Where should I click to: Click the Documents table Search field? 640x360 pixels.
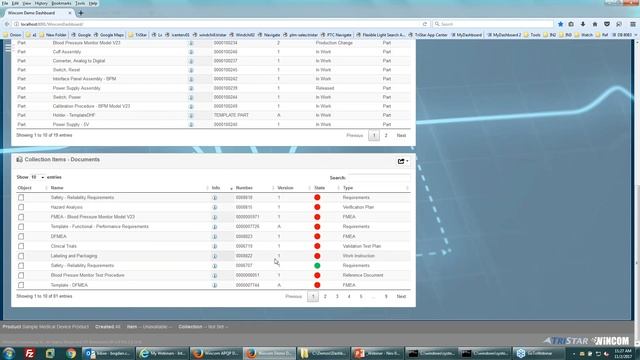pos(379,178)
